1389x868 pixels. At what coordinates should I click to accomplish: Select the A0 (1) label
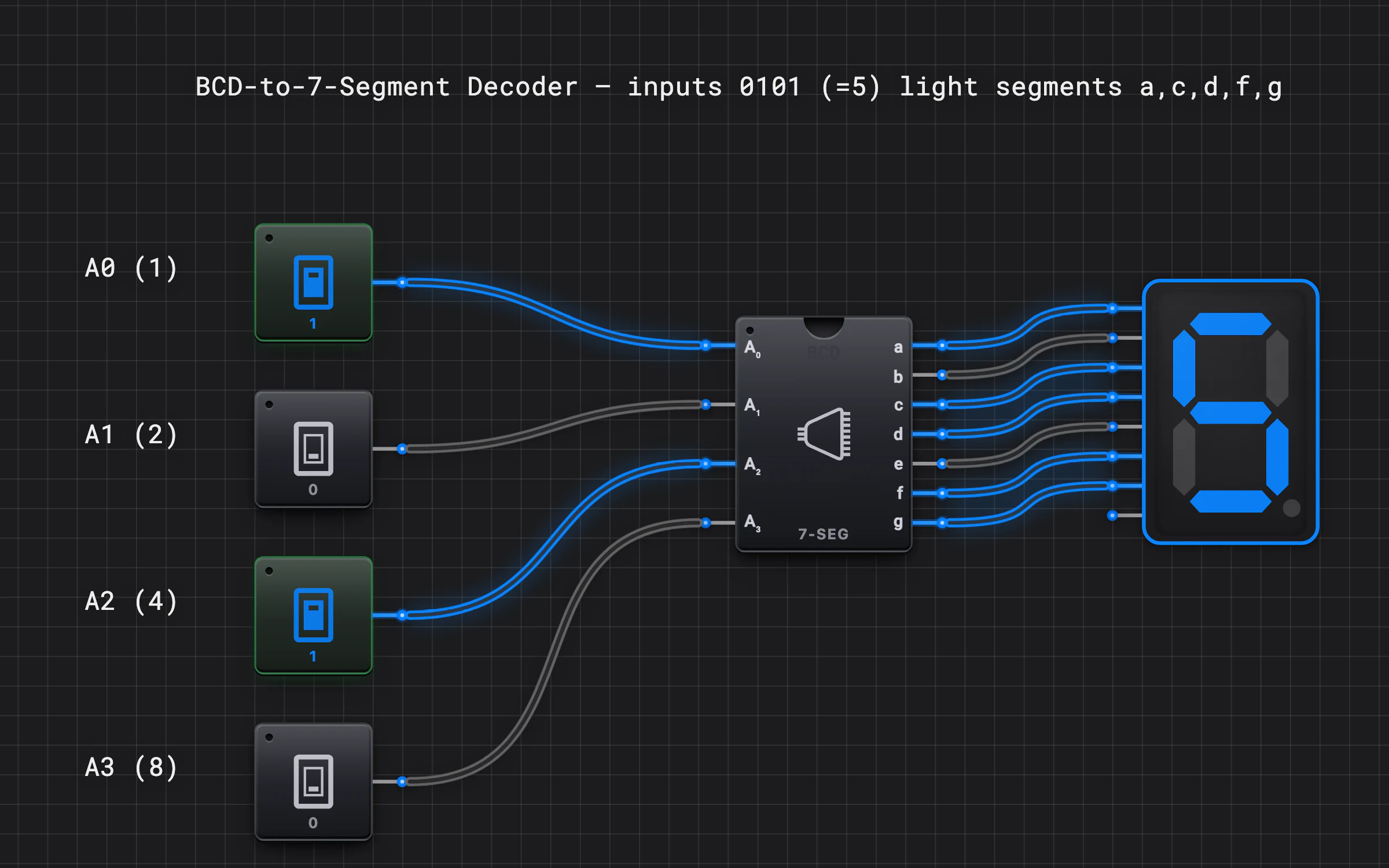(x=131, y=269)
